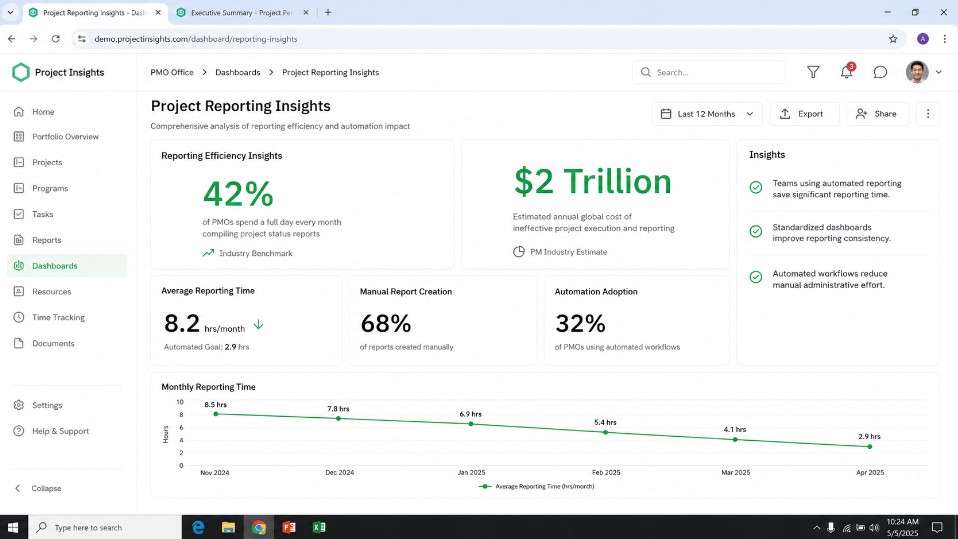Screen dimensions: 958x539
Task: Click the taskbar search box
Action: [105, 527]
